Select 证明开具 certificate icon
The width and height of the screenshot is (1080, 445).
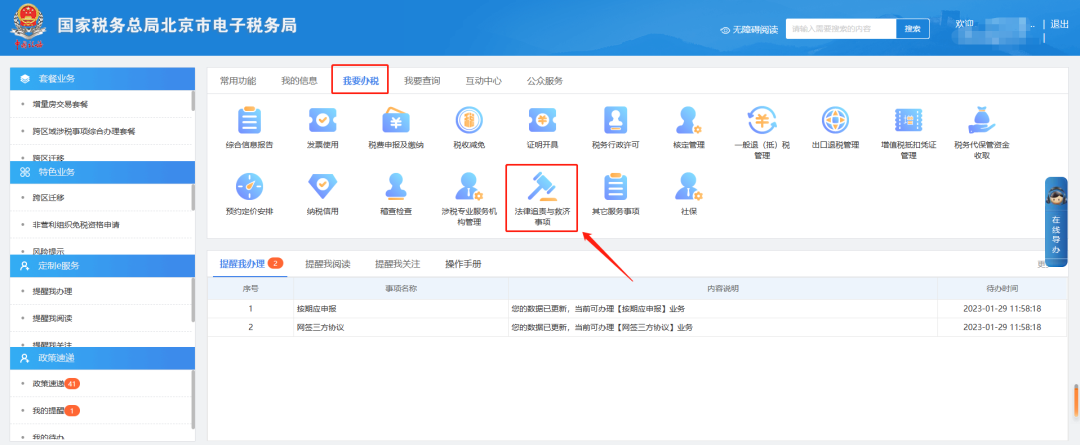[541, 122]
